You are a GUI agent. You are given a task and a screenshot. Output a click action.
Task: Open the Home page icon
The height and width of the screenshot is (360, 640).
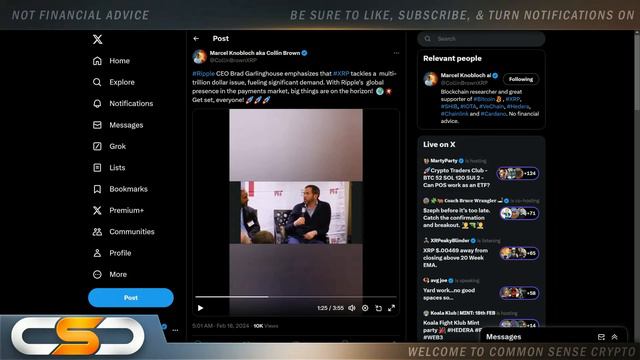[97, 61]
